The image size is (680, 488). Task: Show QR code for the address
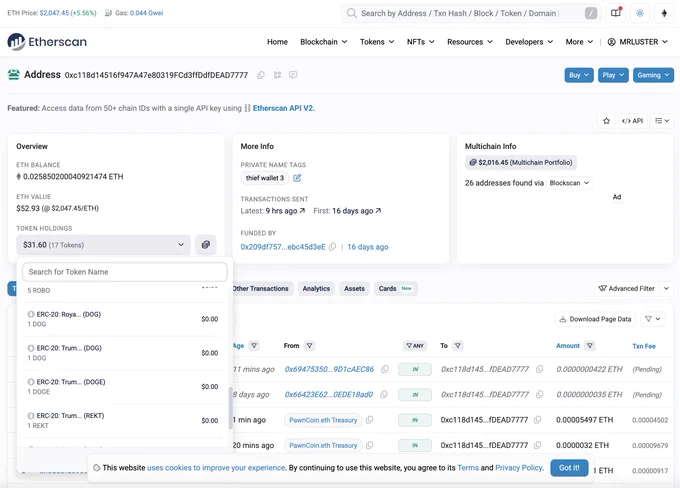277,75
